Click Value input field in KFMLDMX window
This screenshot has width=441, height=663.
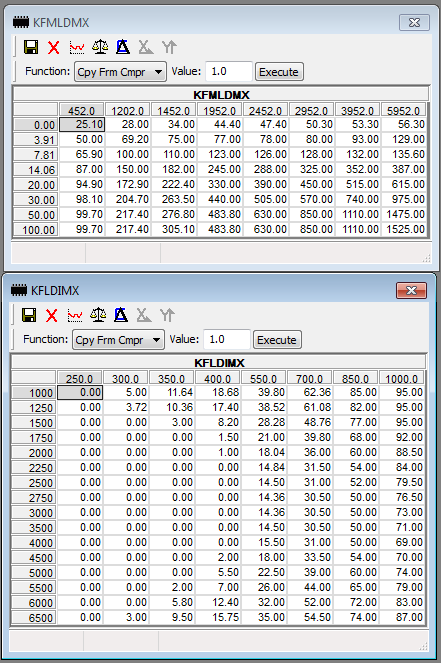(x=229, y=71)
